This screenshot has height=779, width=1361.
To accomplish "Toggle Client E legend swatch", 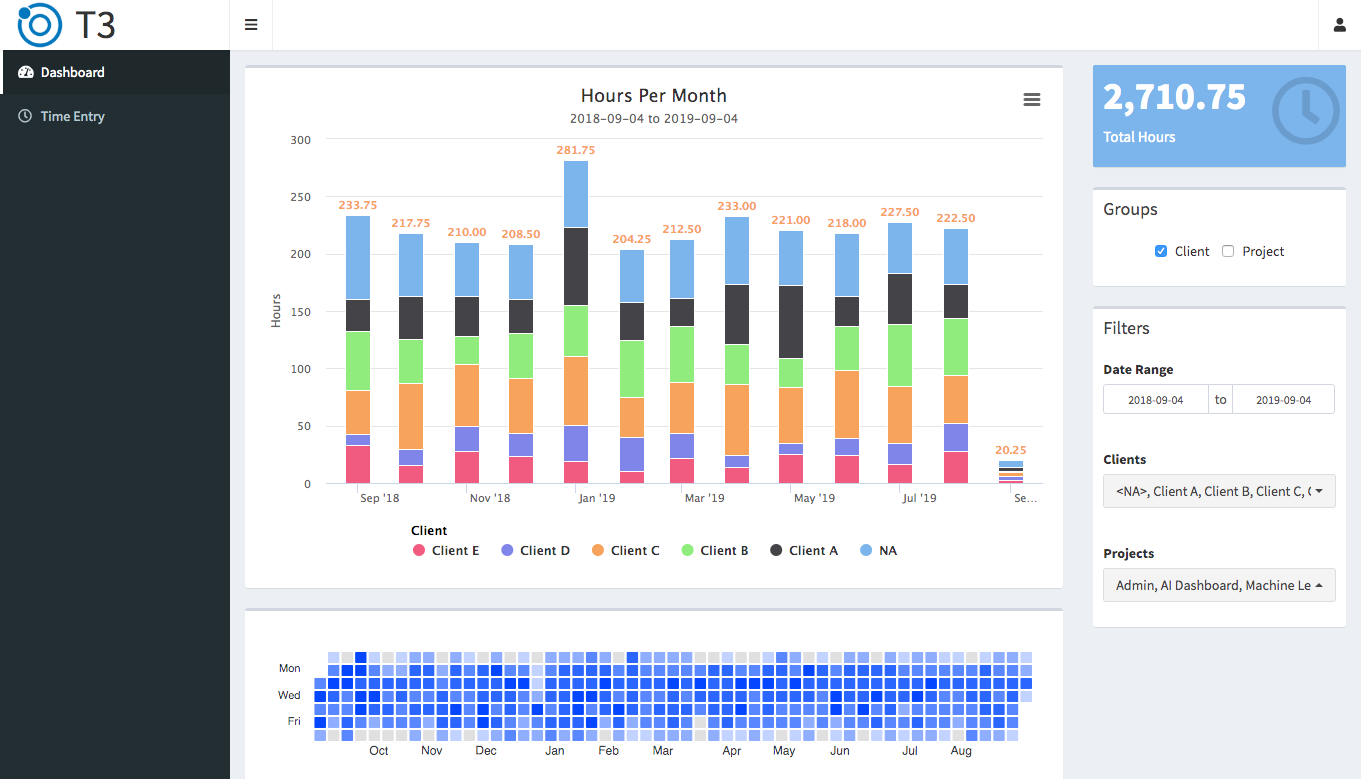I will point(419,551).
